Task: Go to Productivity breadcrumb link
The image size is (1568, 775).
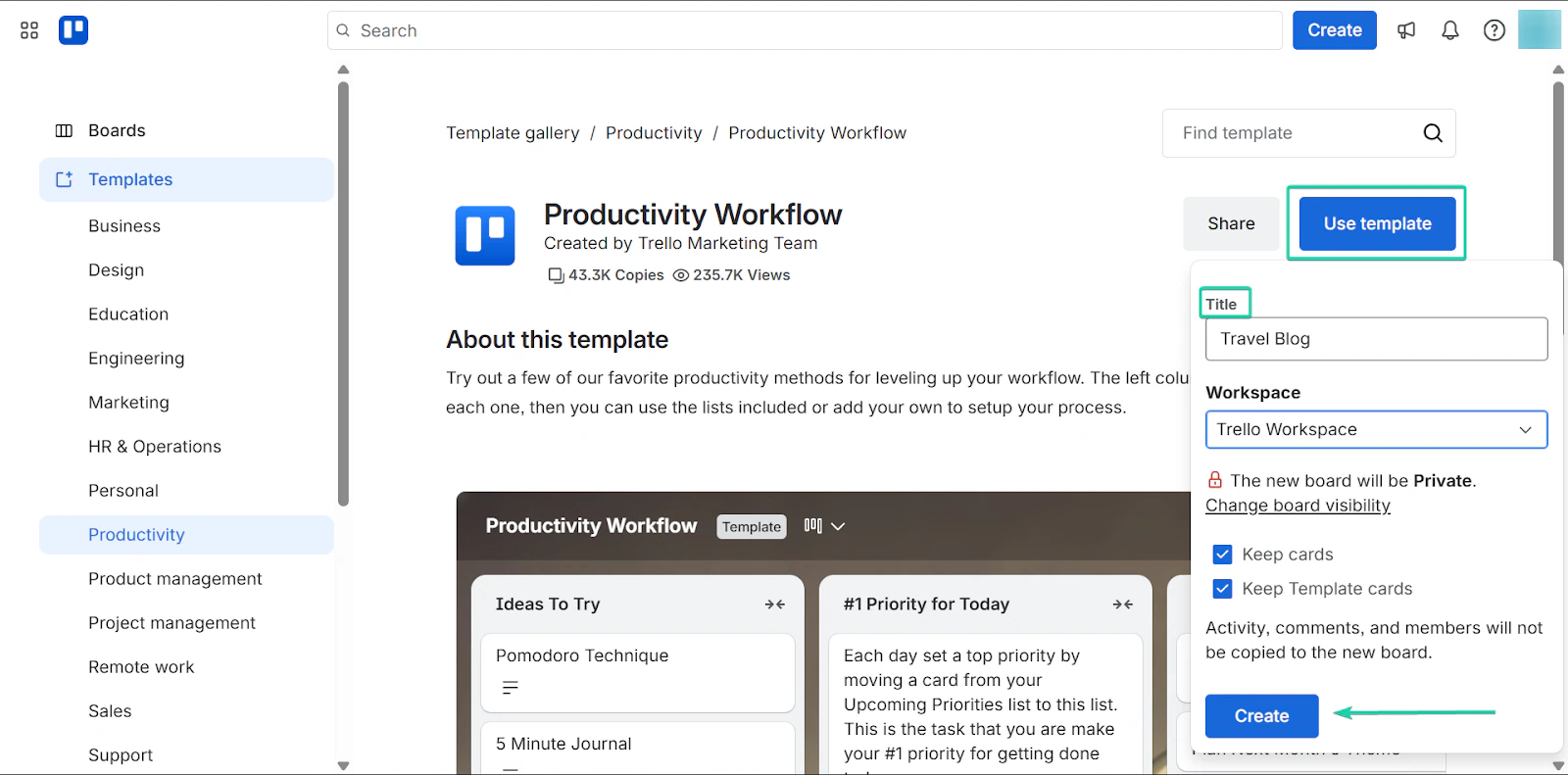Action: point(654,133)
